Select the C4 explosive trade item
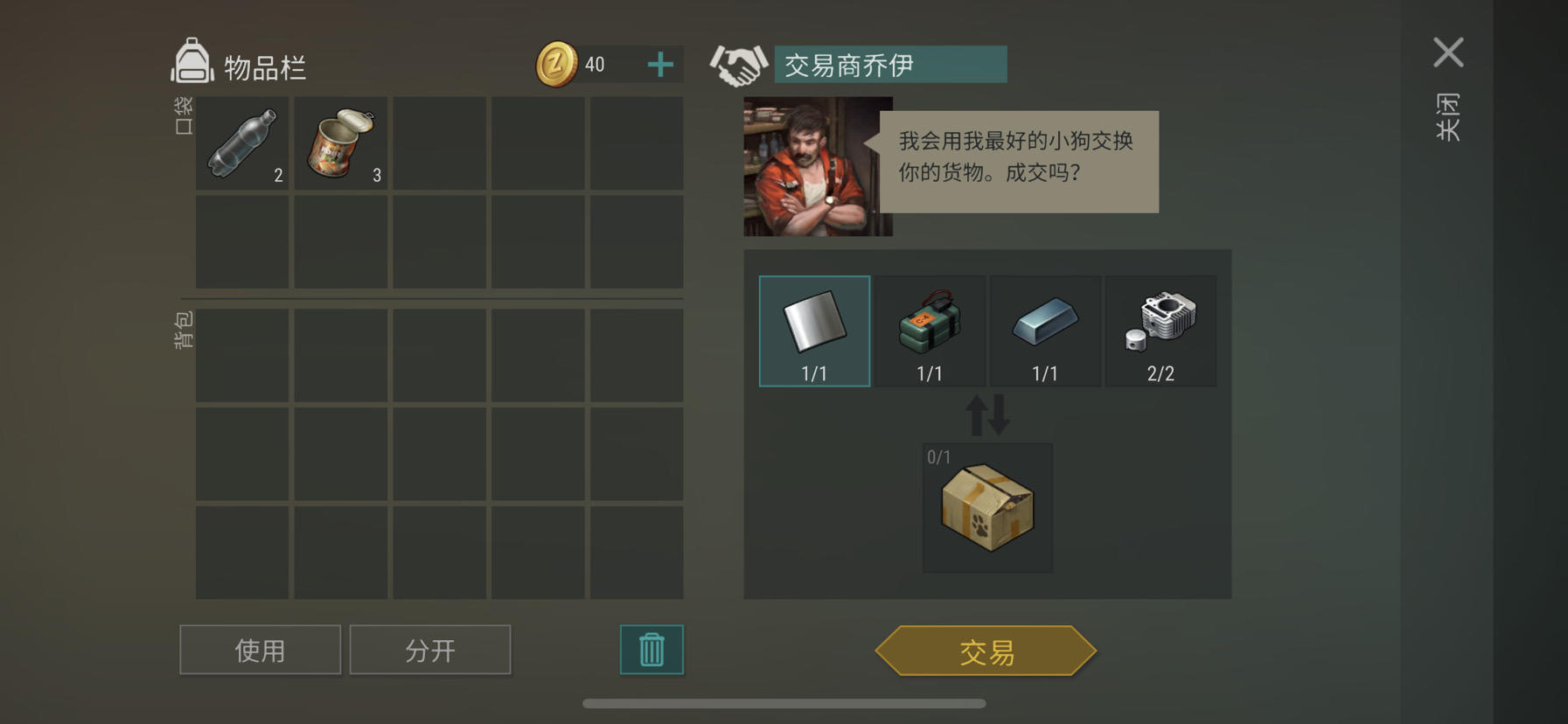The height and width of the screenshot is (724, 1568). point(930,331)
